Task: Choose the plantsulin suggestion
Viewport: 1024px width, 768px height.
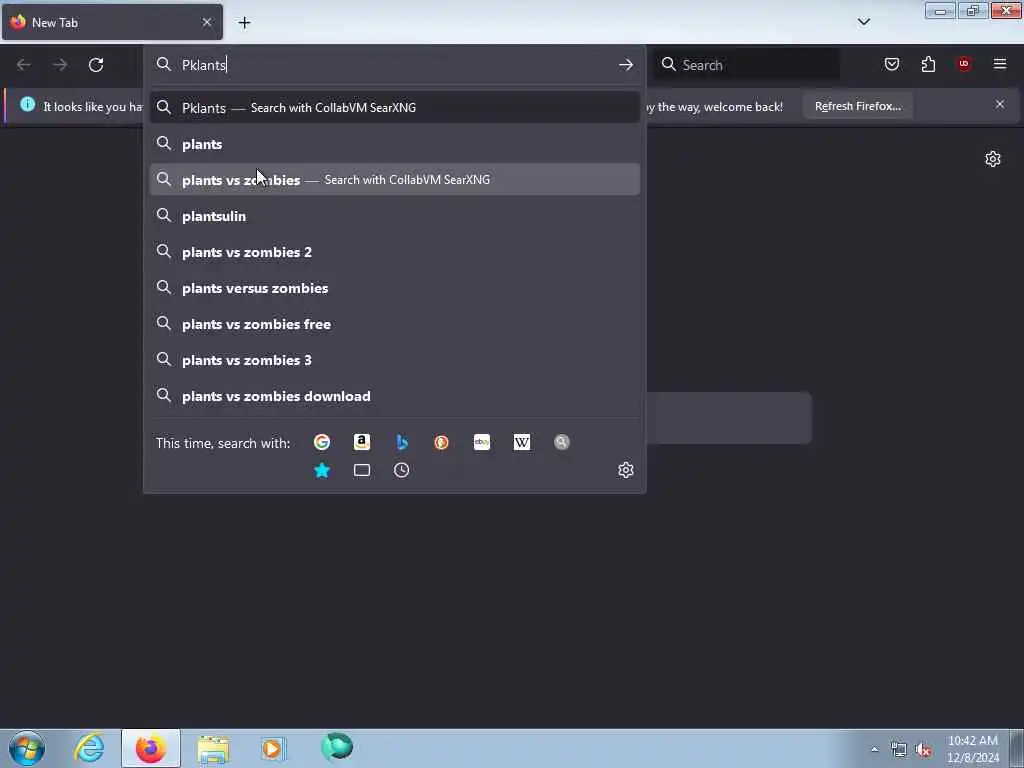Action: coord(394,216)
